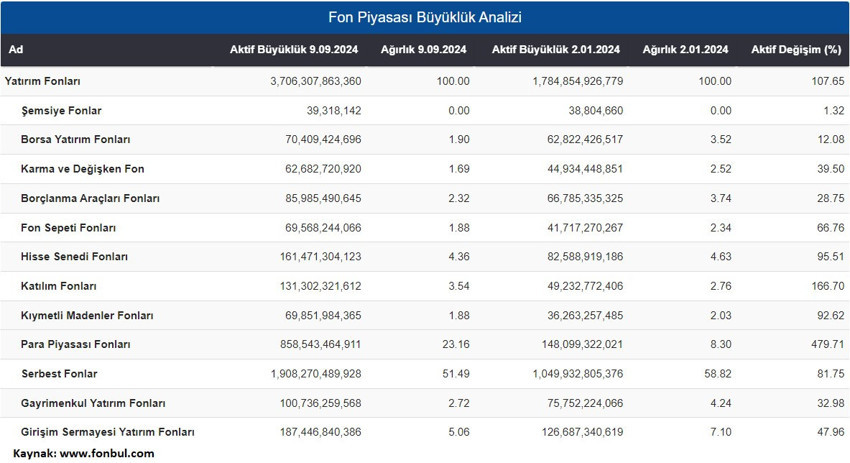This screenshot has width=850, height=463.
Task: Select the Yatırım Fonları parent row
Action: 43,81
